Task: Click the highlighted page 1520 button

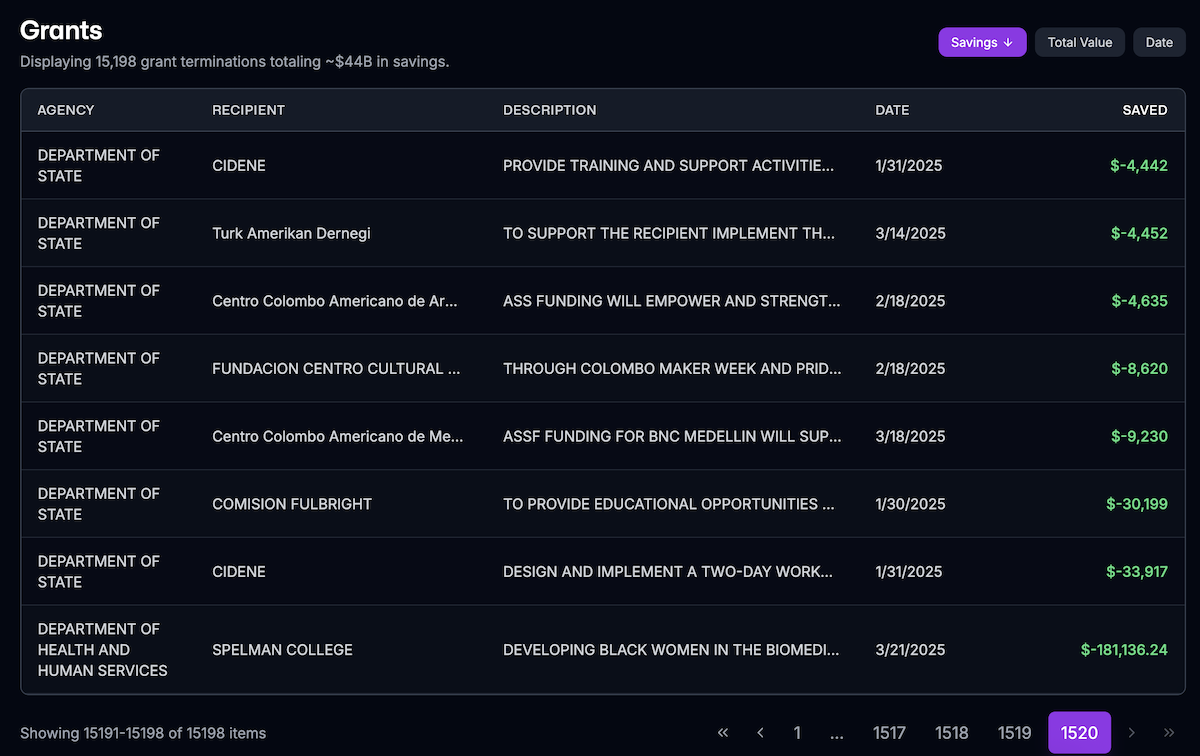Action: pos(1078,732)
